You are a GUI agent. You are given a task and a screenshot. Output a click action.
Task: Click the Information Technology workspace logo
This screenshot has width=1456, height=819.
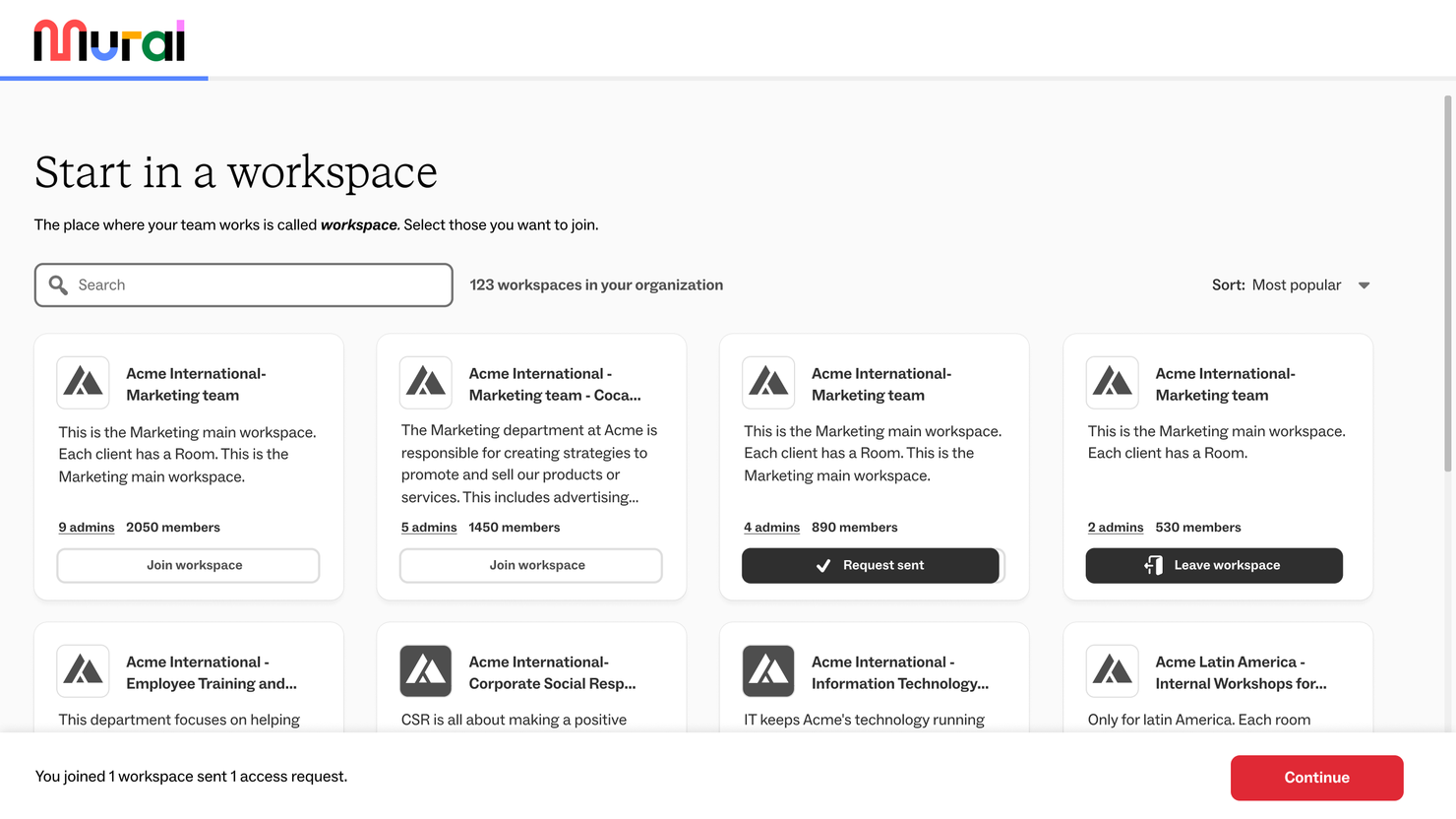pos(768,671)
